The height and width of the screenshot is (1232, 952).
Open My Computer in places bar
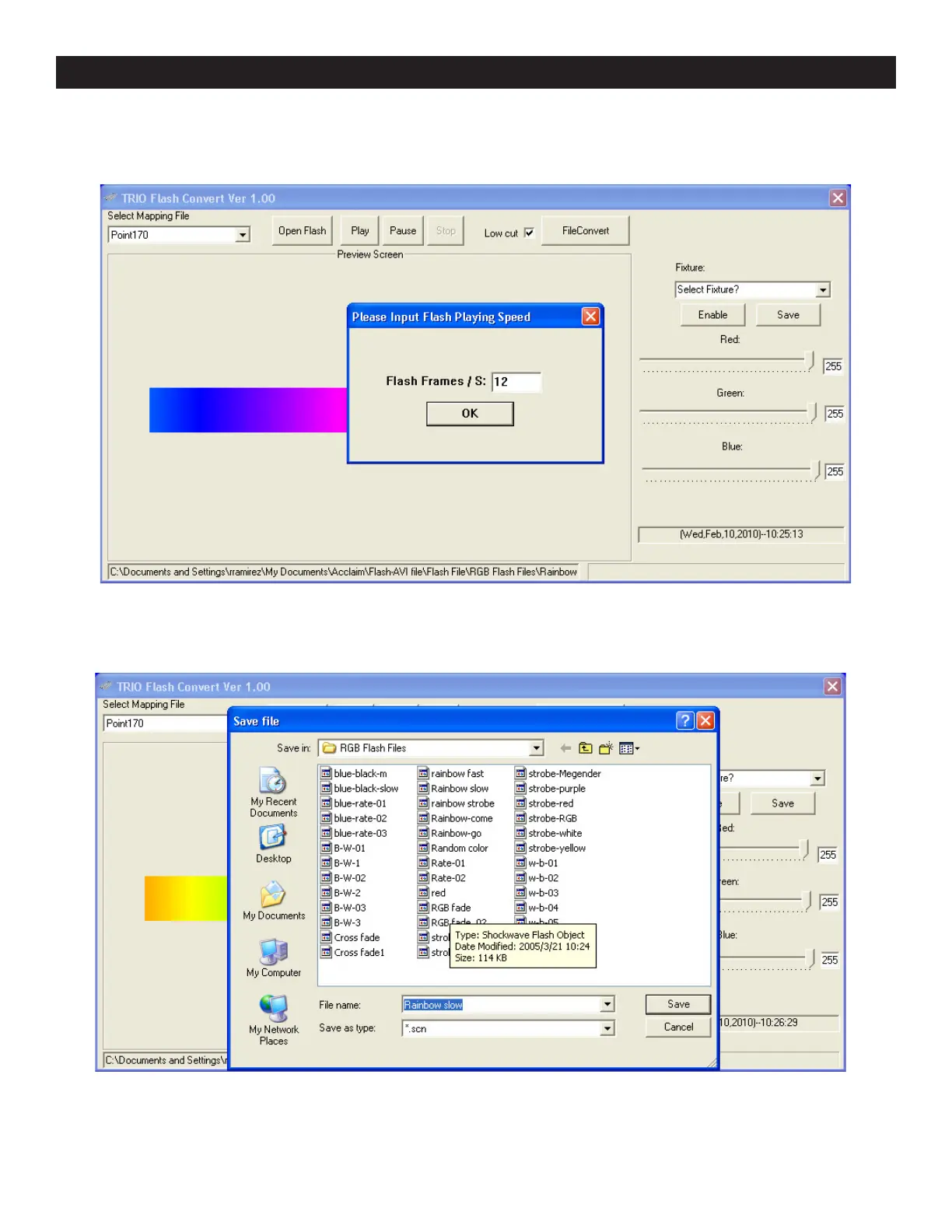pos(273,957)
